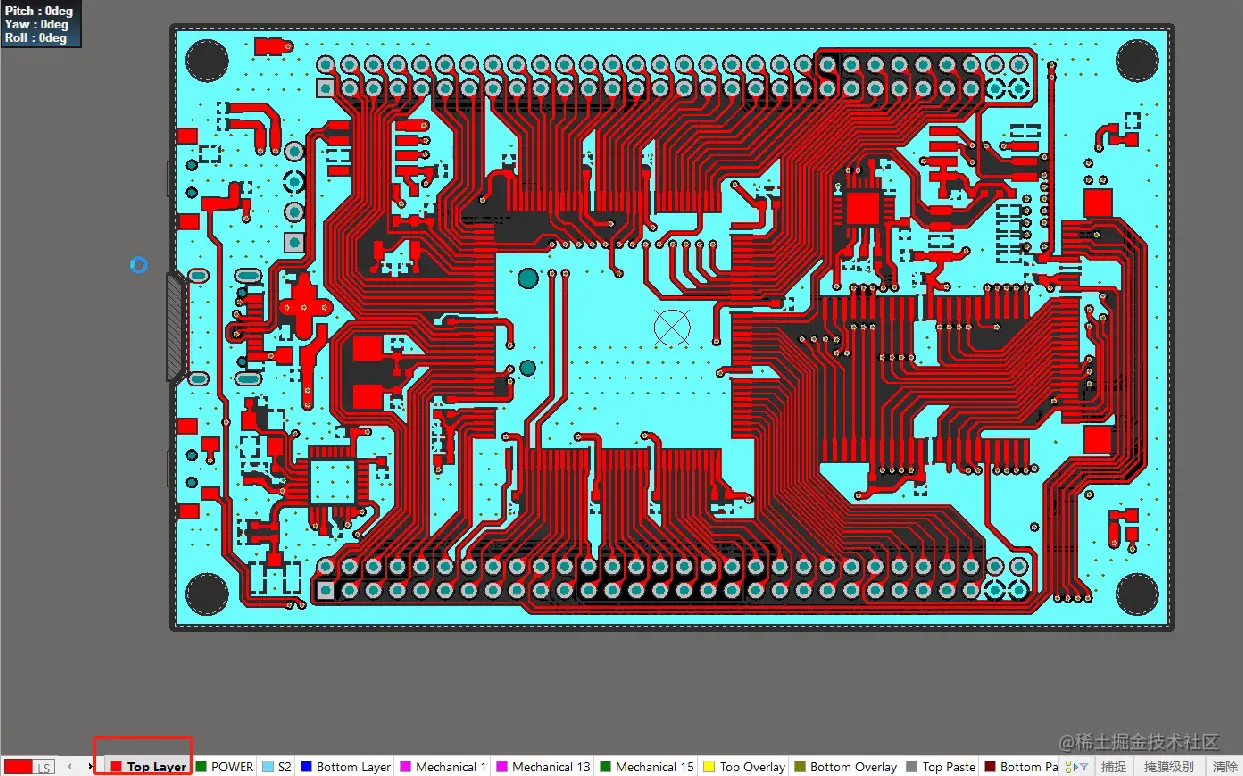Switch to Mechanical 15 layer tab
The width and height of the screenshot is (1243, 776).
point(646,767)
